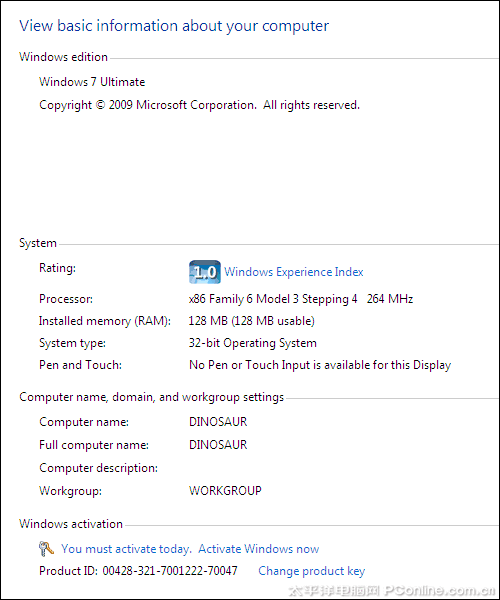Click the 'Computer description:' label

98,468
